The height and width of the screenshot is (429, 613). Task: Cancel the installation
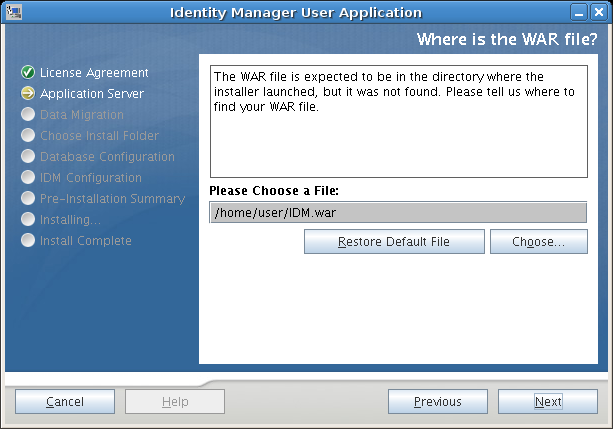65,402
